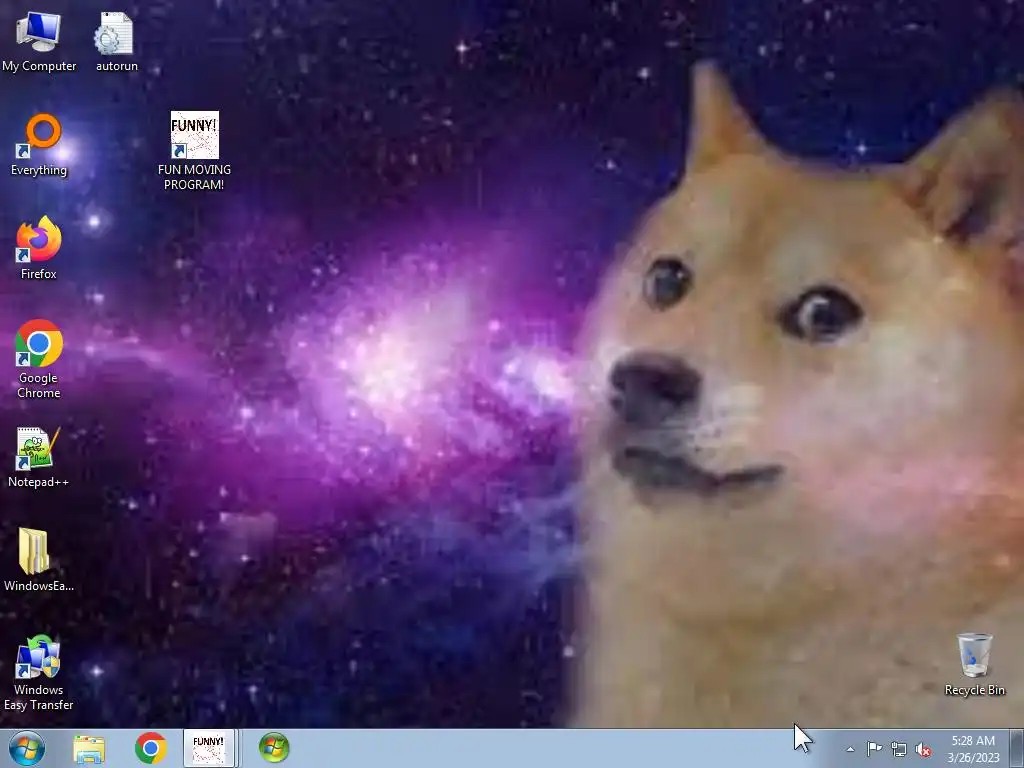Select the Everything search shortcut
This screenshot has height=768, width=1024.
click(39, 145)
